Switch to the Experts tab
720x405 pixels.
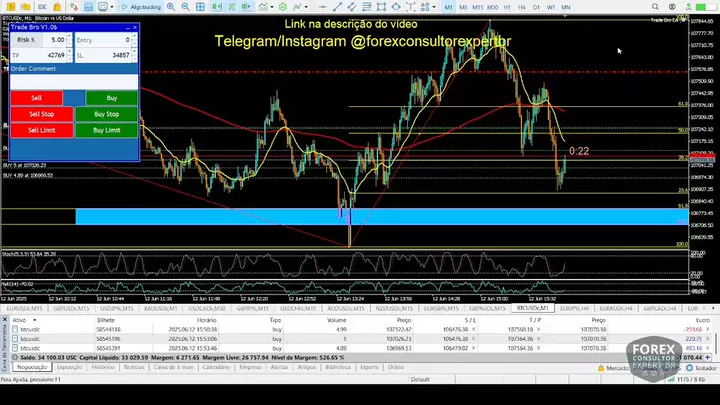(x=369, y=367)
